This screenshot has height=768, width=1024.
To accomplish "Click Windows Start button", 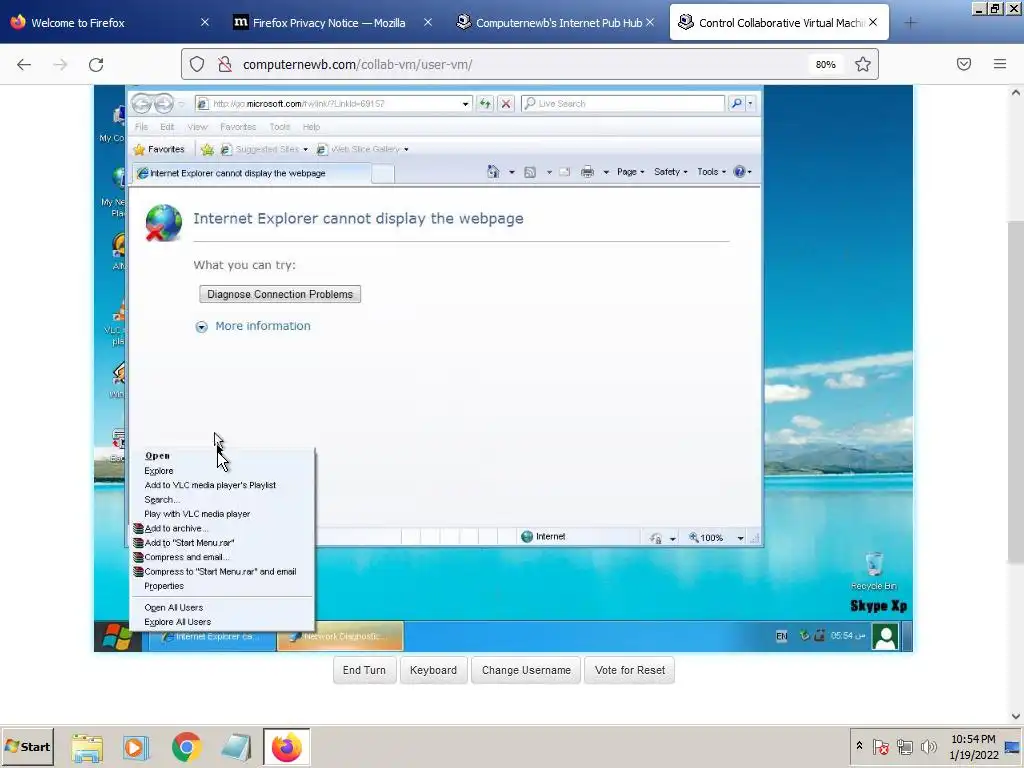I will coord(27,746).
